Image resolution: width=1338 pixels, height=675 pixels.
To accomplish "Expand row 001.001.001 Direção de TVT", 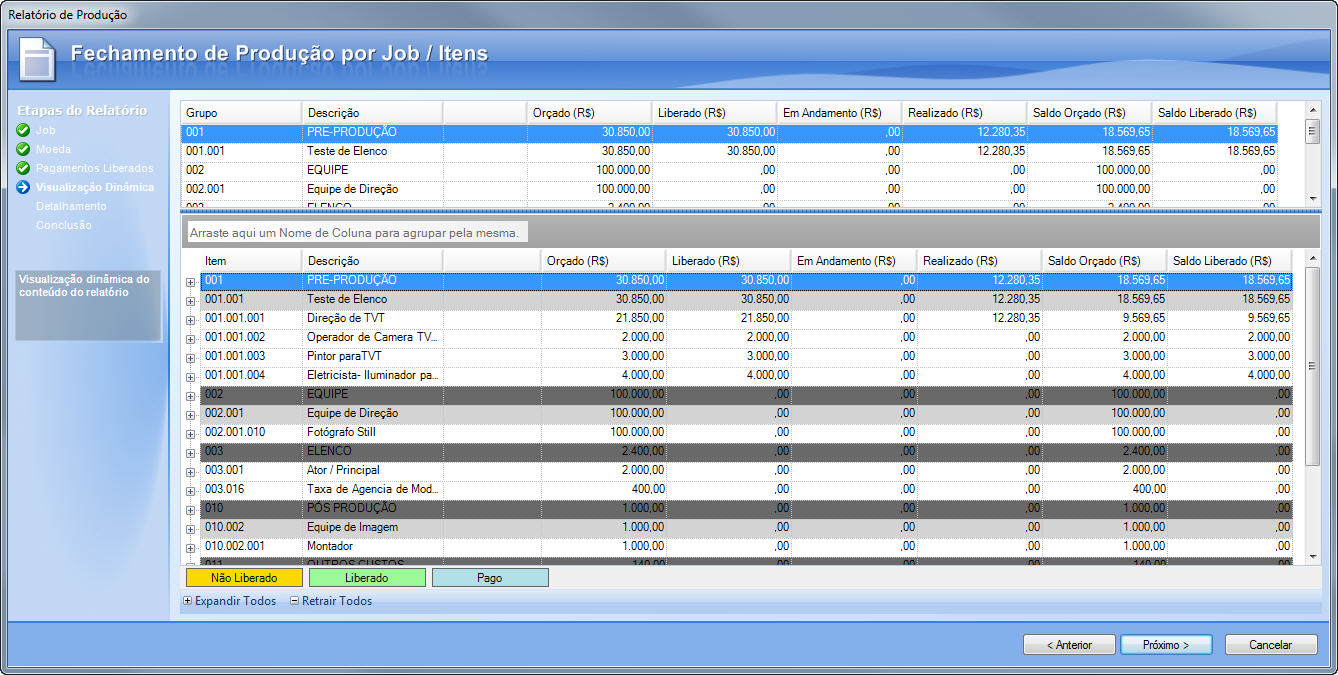I will [190, 319].
